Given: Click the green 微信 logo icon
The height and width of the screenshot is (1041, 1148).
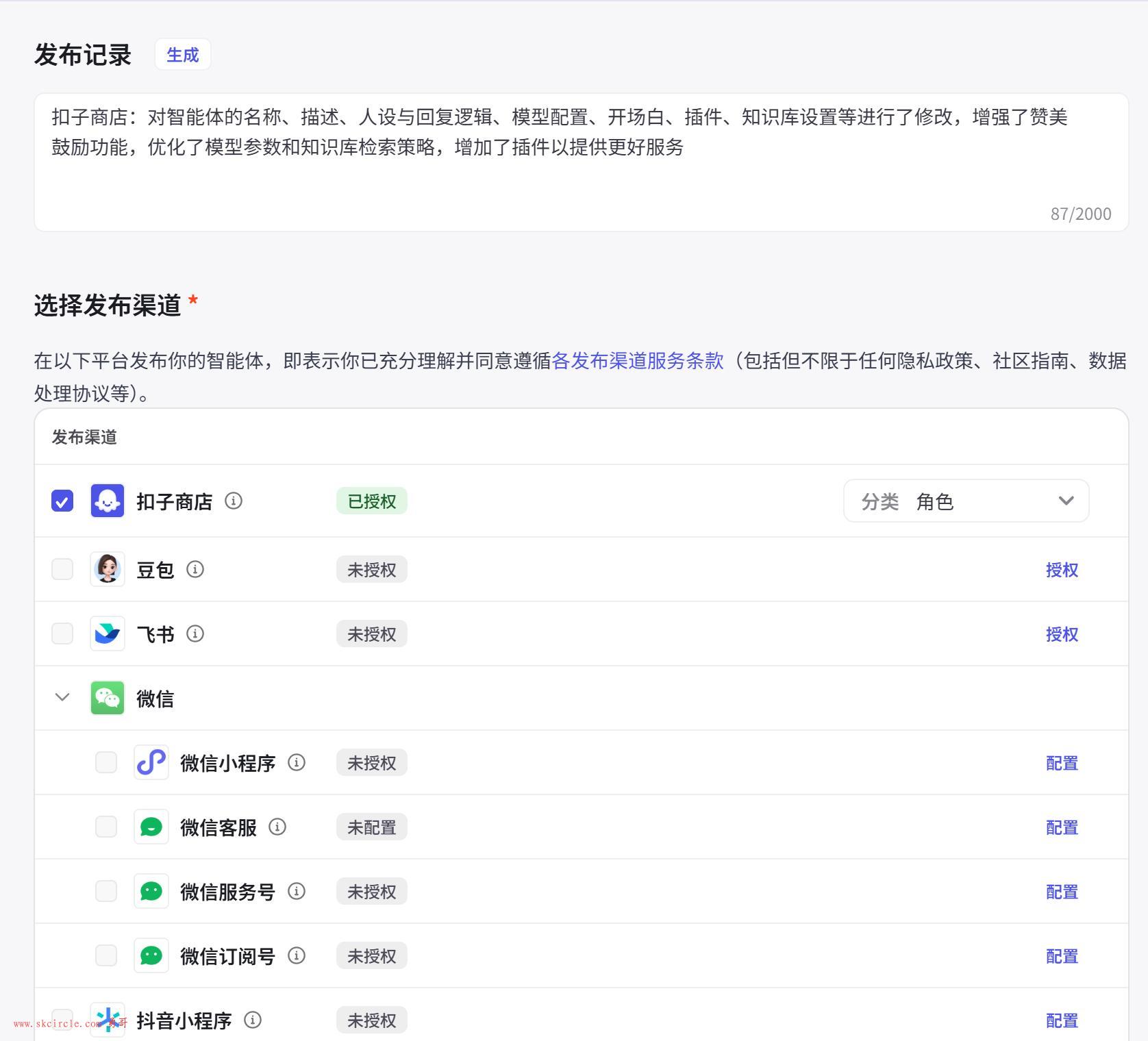Looking at the screenshot, I should point(108,698).
